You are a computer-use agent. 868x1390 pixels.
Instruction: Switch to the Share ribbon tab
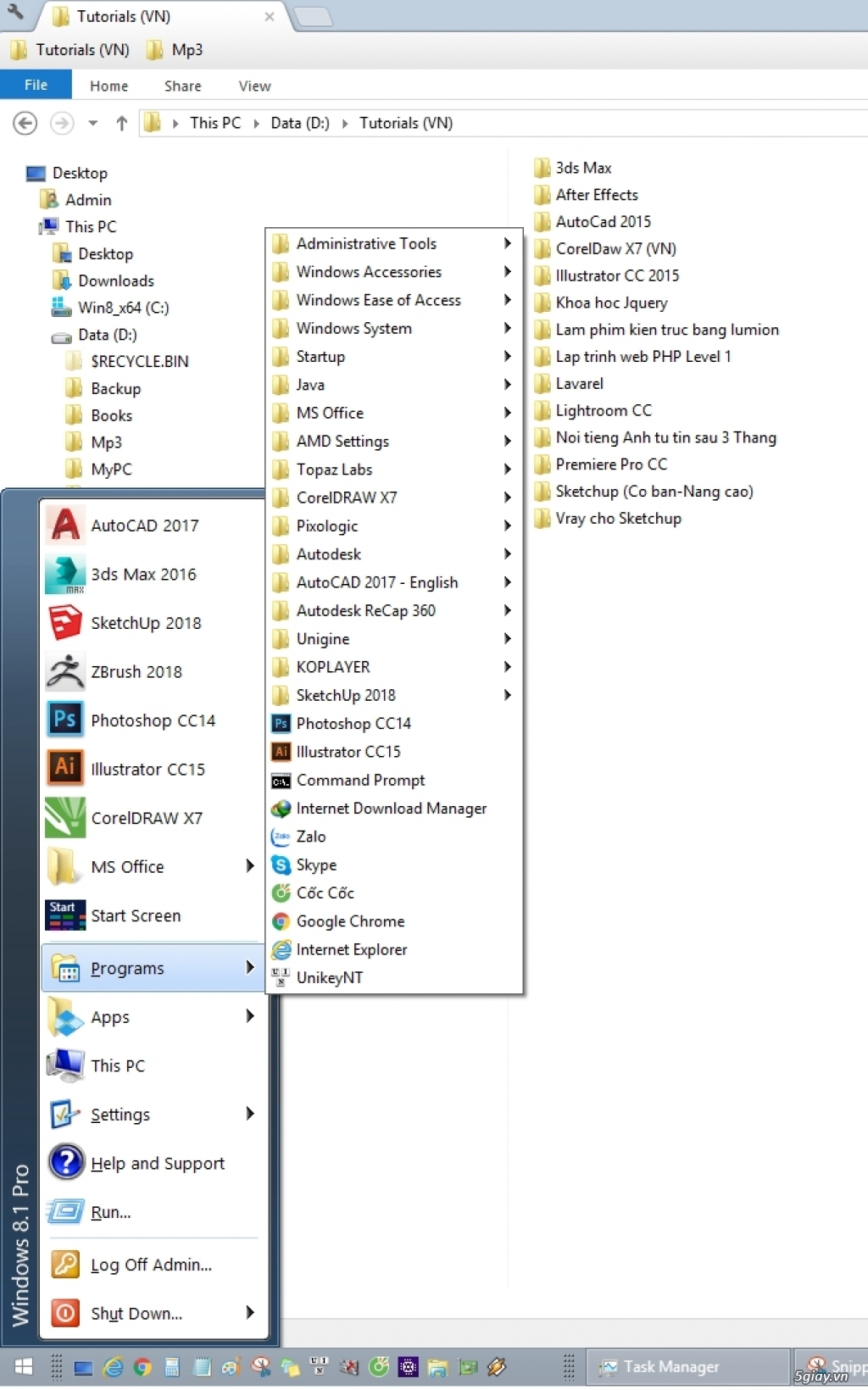tap(183, 86)
